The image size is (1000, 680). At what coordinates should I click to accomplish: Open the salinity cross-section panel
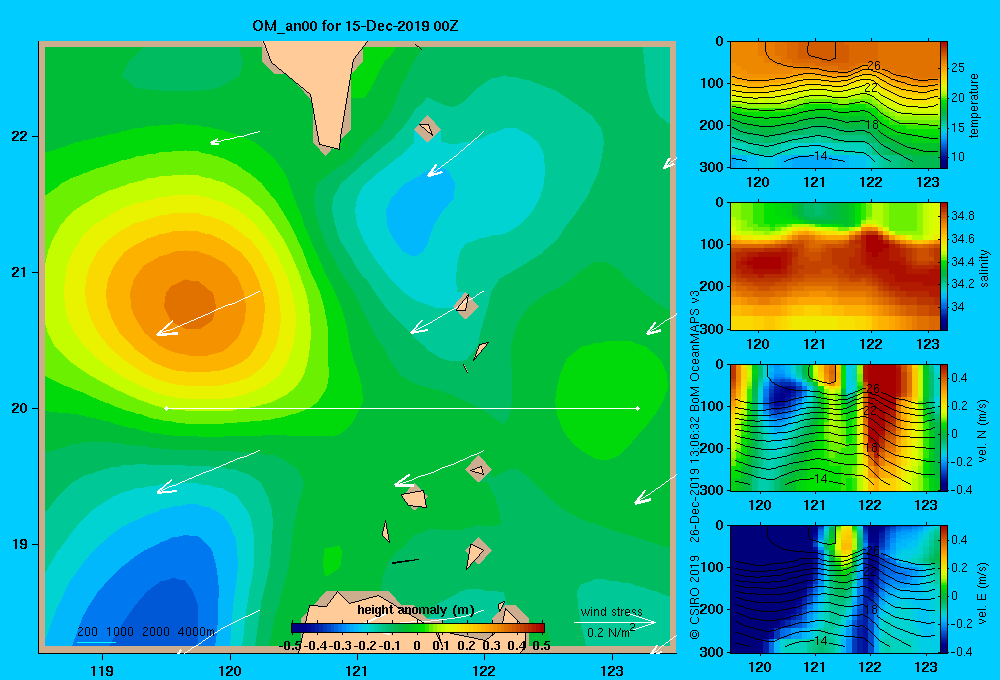(x=834, y=266)
